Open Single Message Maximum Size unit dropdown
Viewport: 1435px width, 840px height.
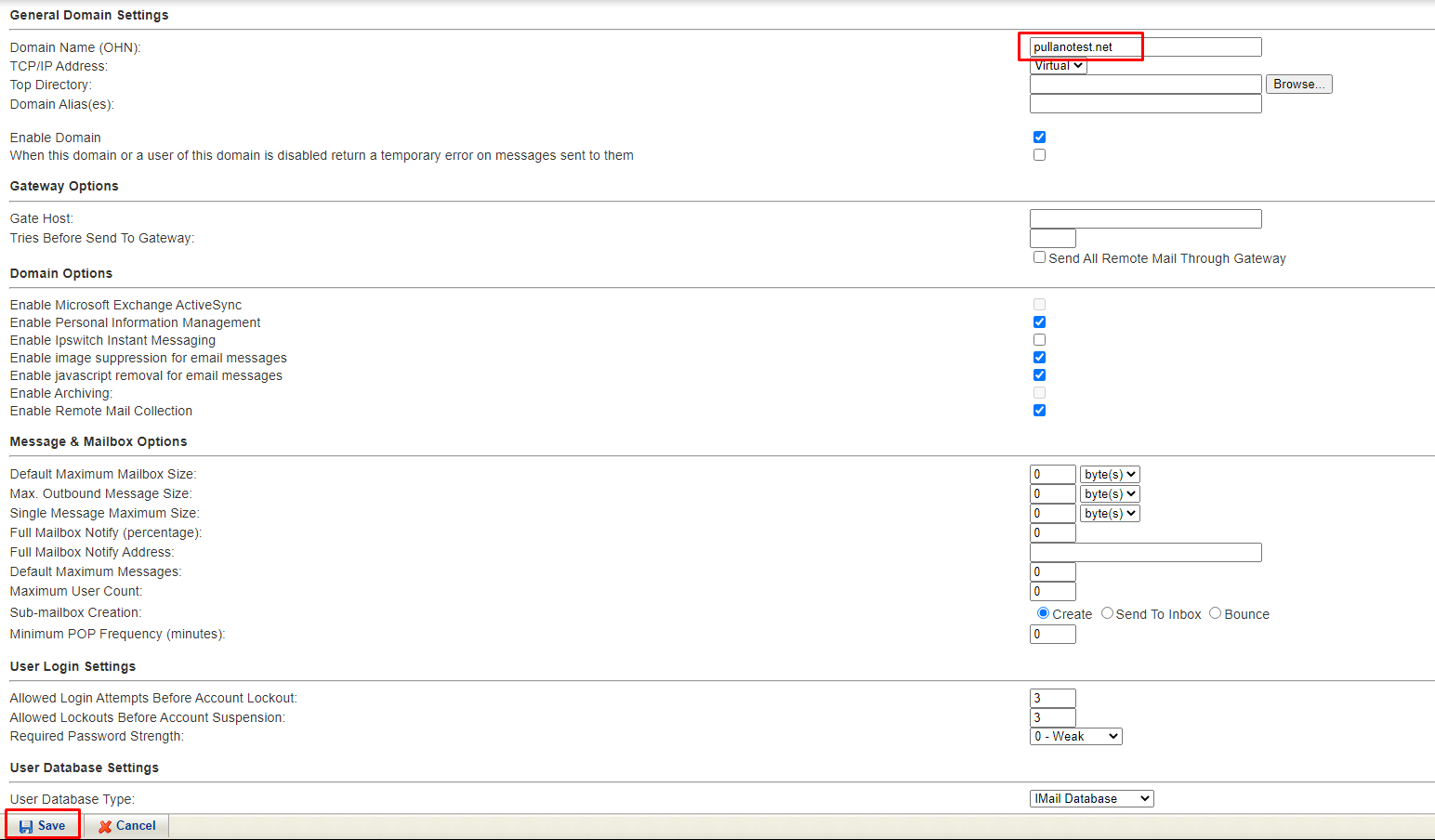coord(1110,514)
